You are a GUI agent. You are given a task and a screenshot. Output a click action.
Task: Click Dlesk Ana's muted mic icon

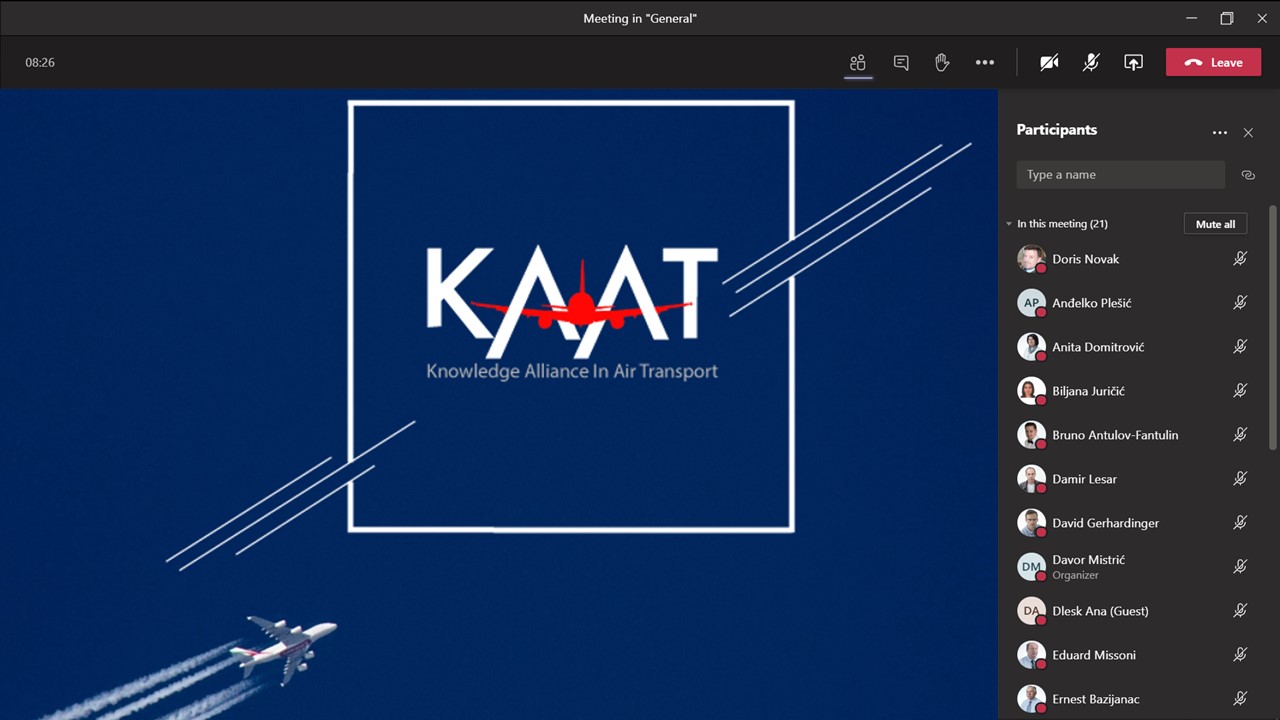click(x=1240, y=610)
